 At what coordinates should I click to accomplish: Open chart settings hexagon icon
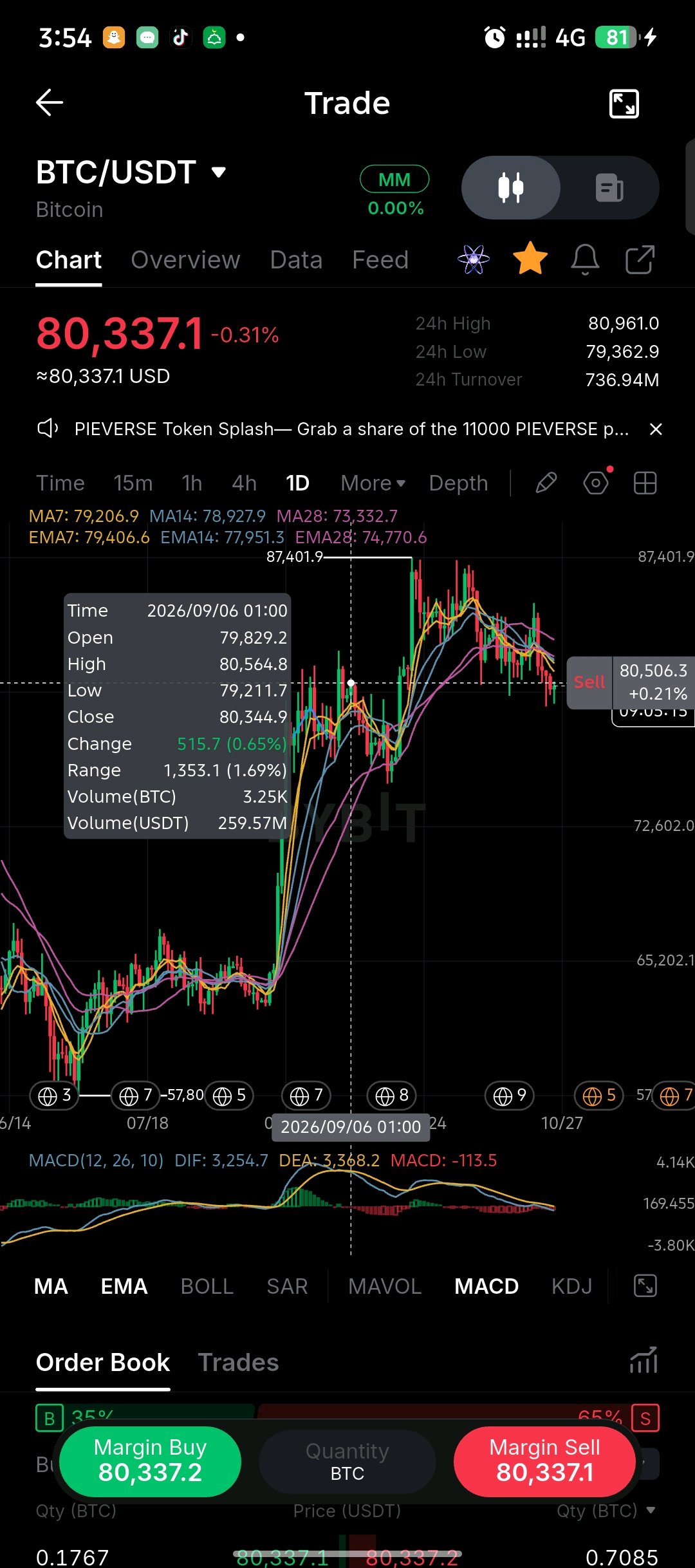coord(596,483)
